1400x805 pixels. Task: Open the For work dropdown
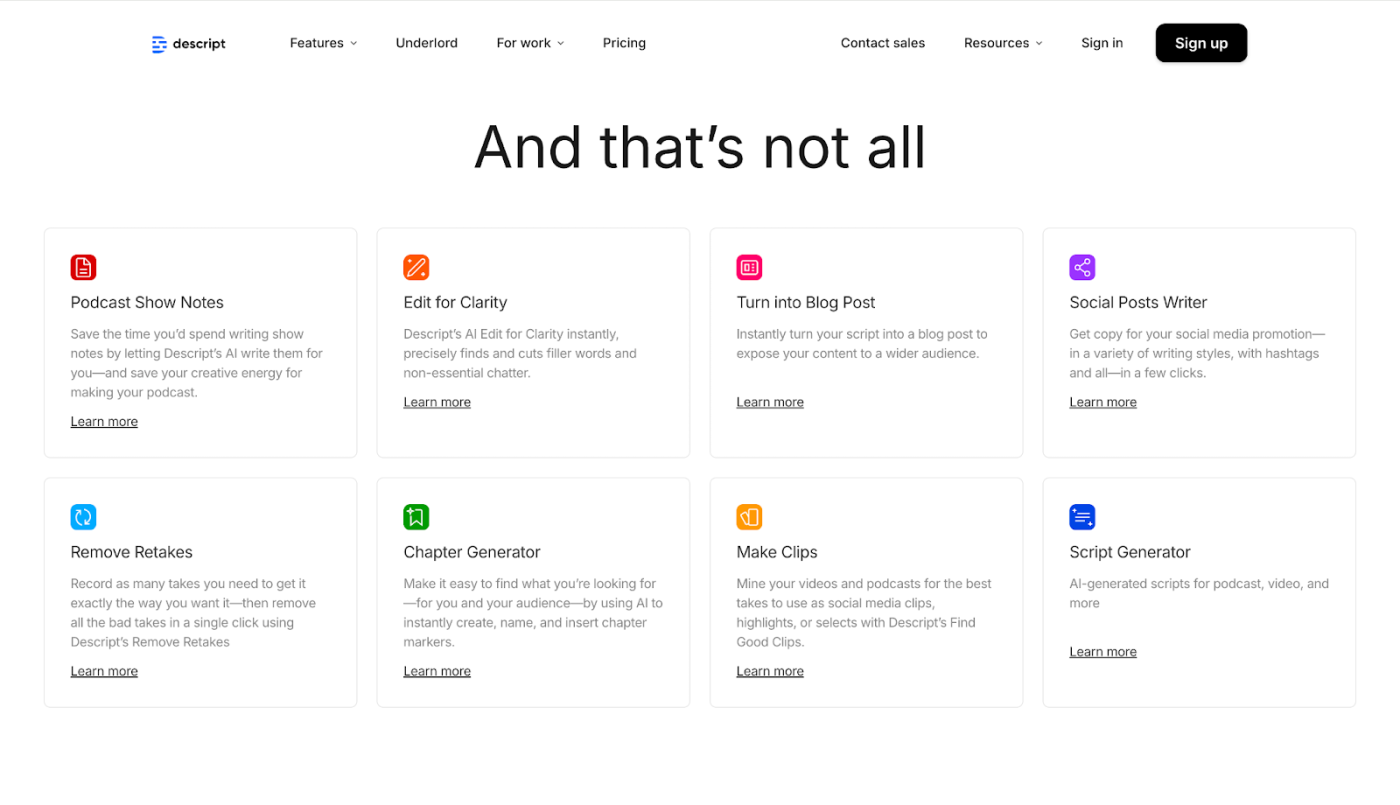(529, 43)
